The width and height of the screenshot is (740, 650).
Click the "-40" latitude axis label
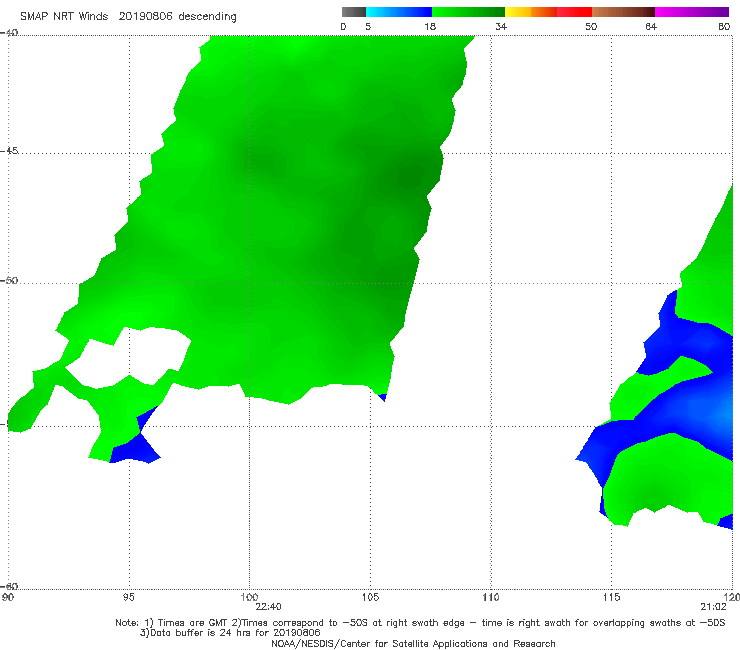click(x=9, y=33)
